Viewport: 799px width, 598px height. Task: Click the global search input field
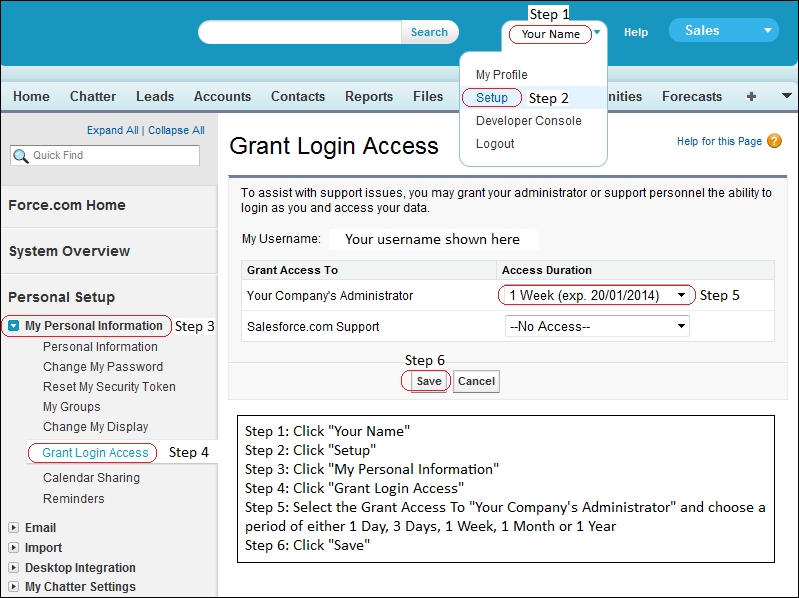(x=300, y=32)
